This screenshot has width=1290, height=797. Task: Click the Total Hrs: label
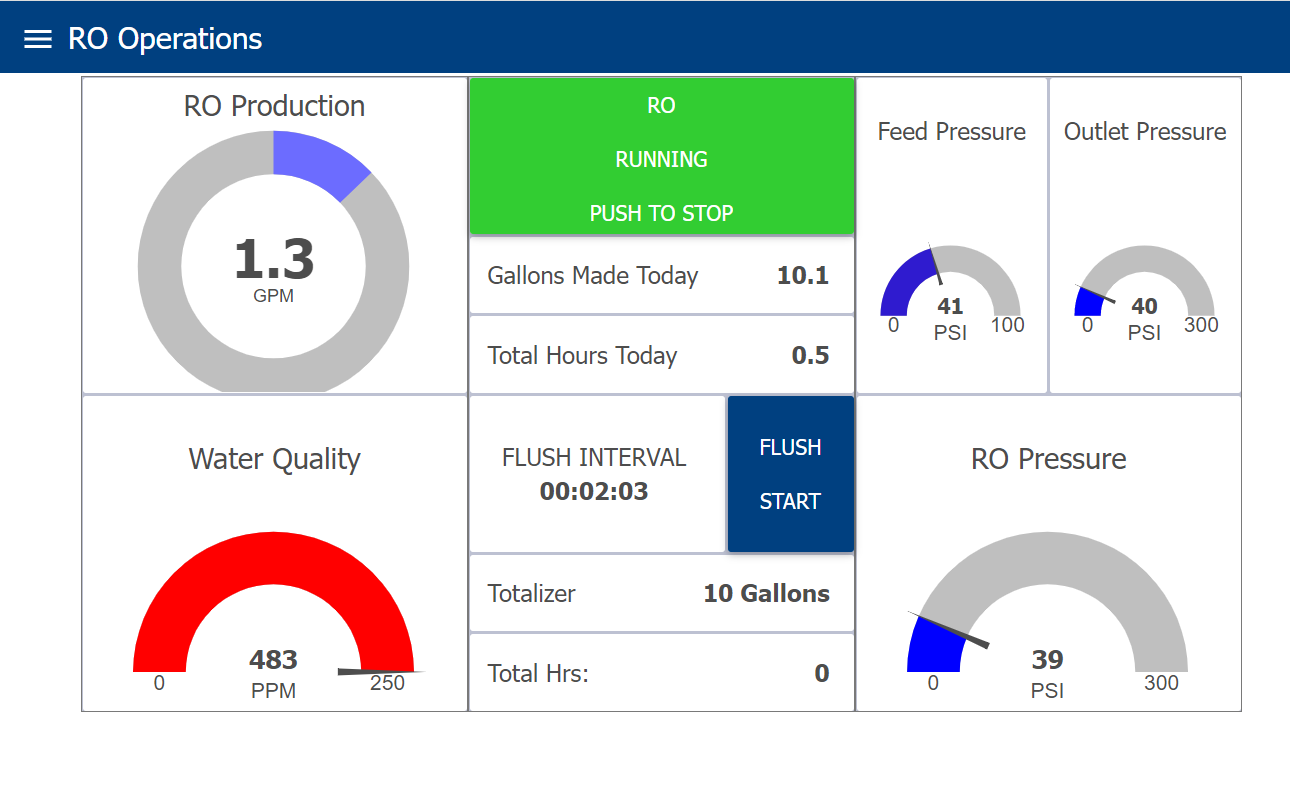click(538, 674)
